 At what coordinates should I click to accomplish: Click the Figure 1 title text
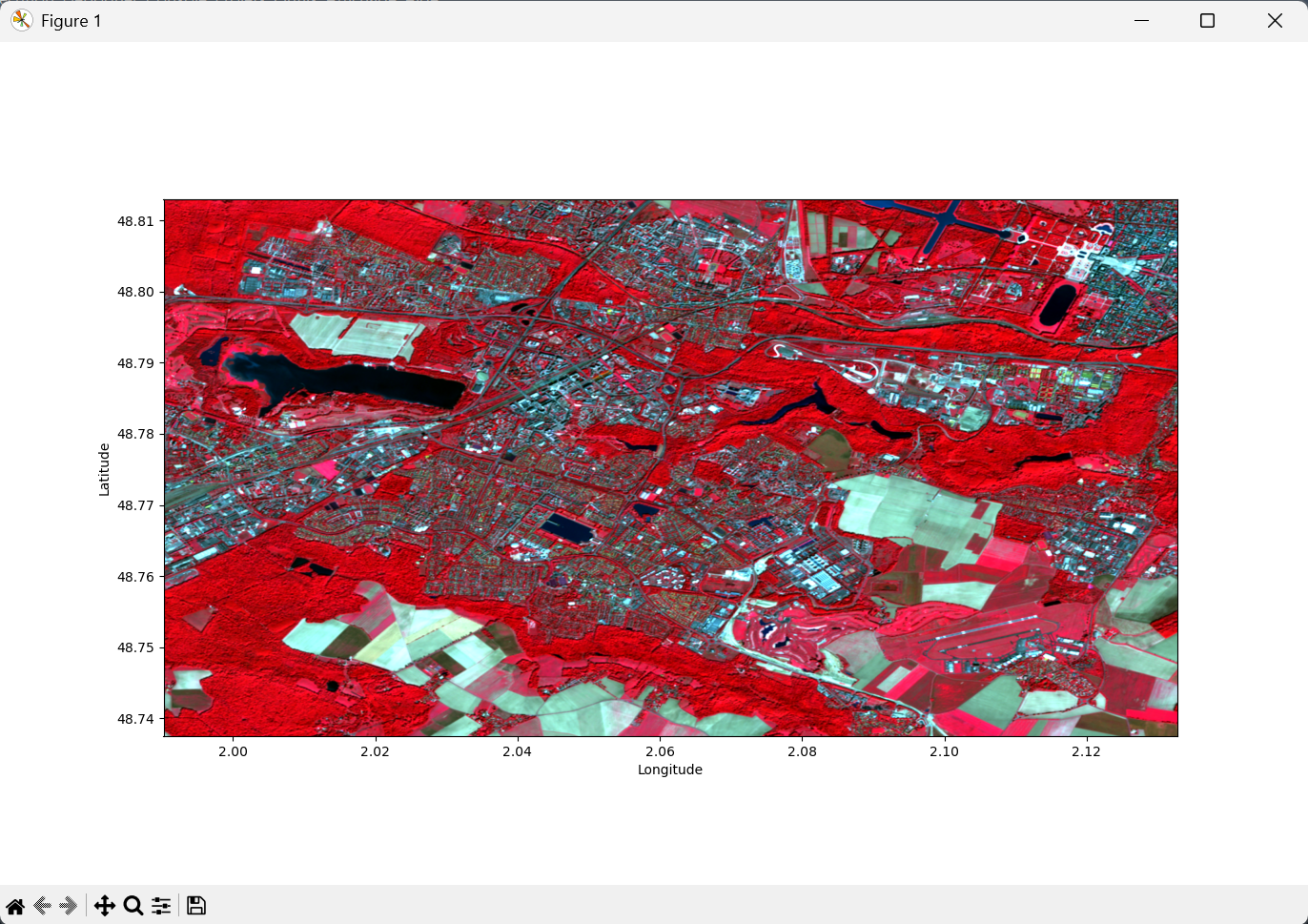pos(72,21)
